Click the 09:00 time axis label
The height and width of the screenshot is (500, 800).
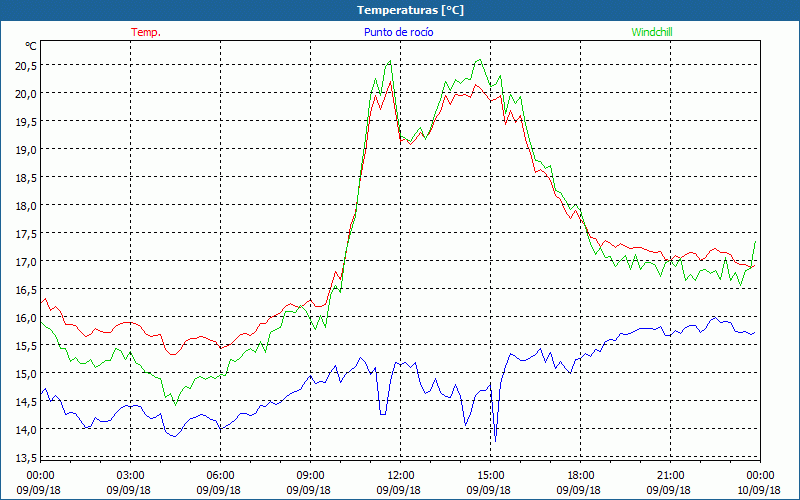(x=310, y=475)
